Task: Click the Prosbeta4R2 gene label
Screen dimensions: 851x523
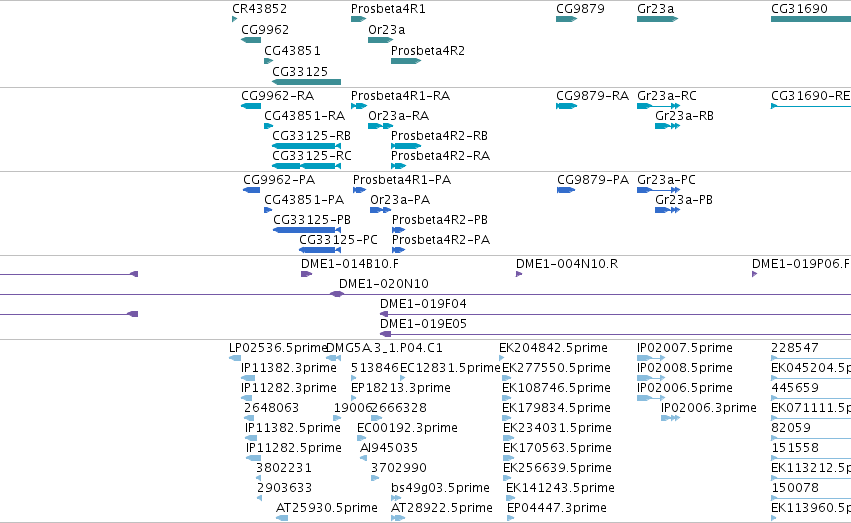Action: tap(428, 51)
